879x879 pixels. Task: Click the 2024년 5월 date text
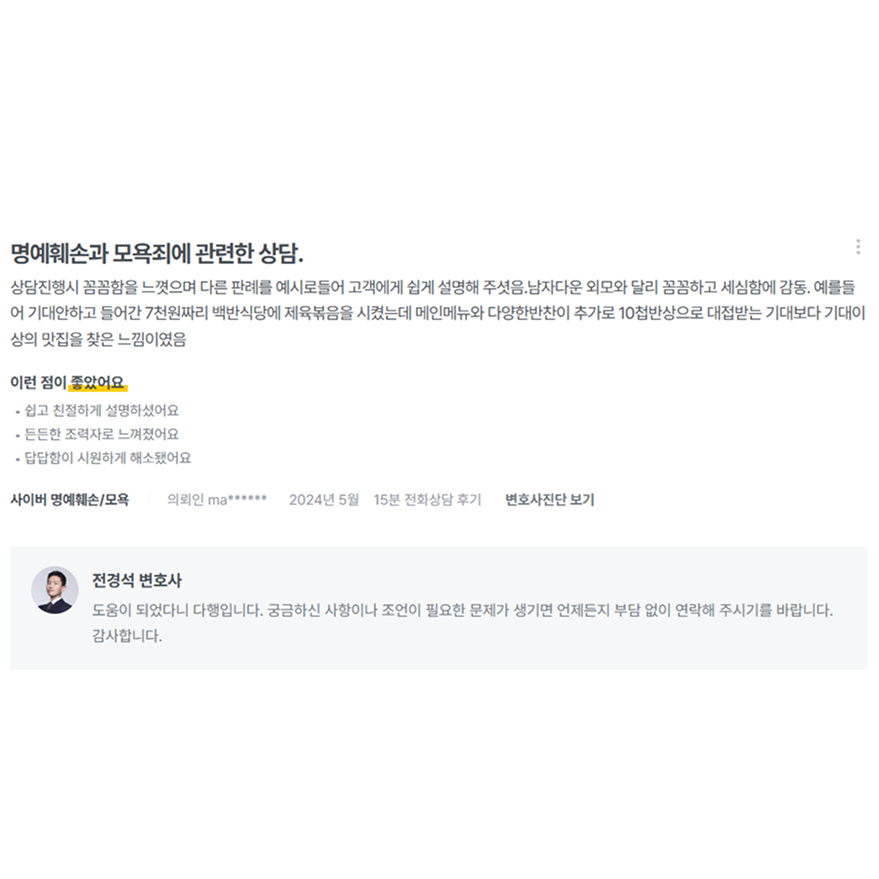click(x=323, y=499)
